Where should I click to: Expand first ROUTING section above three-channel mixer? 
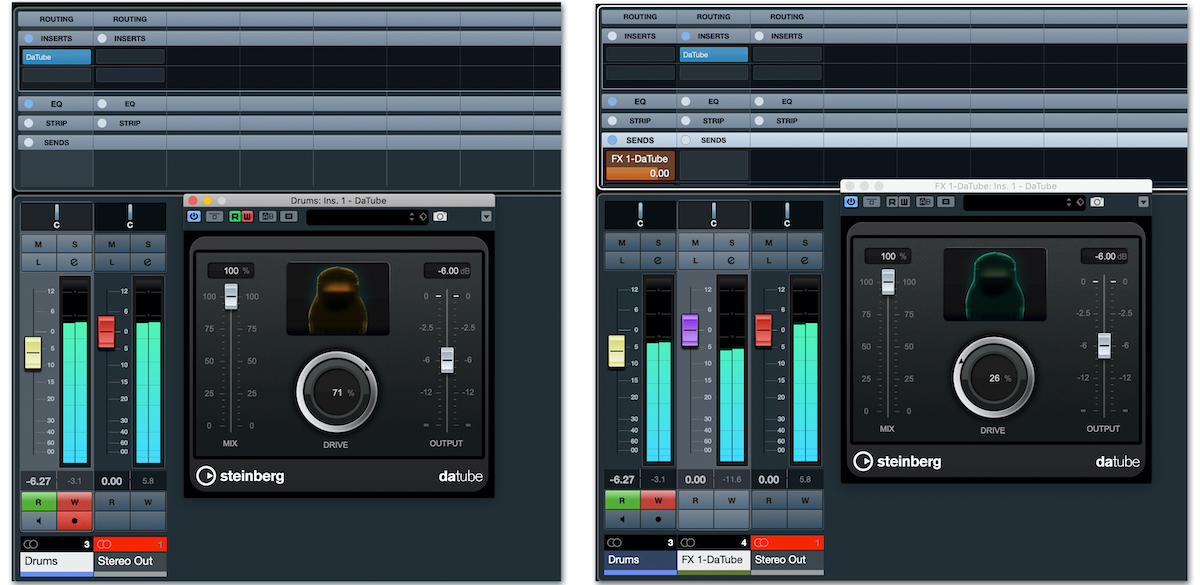tap(640, 16)
